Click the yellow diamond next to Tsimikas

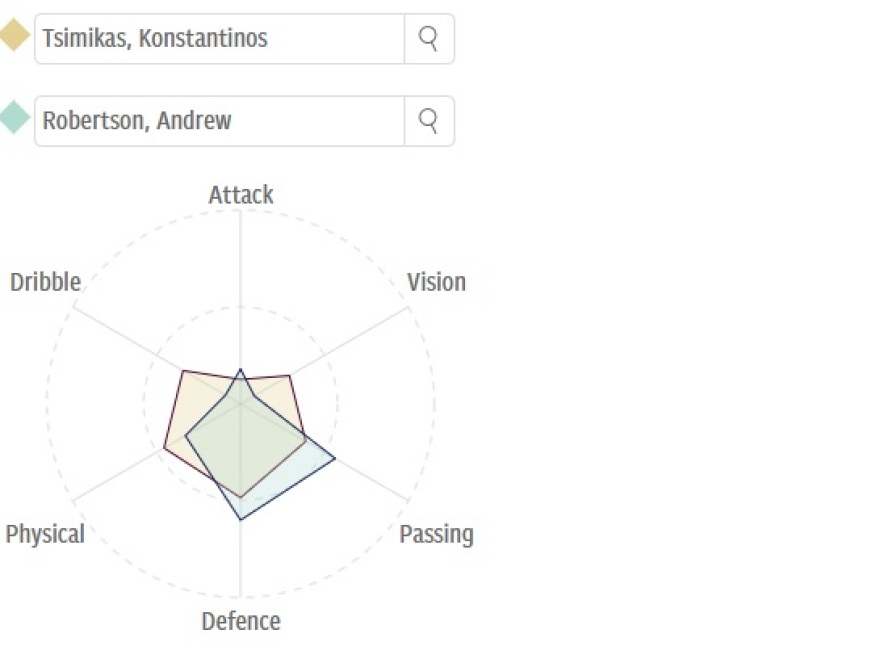point(15,37)
